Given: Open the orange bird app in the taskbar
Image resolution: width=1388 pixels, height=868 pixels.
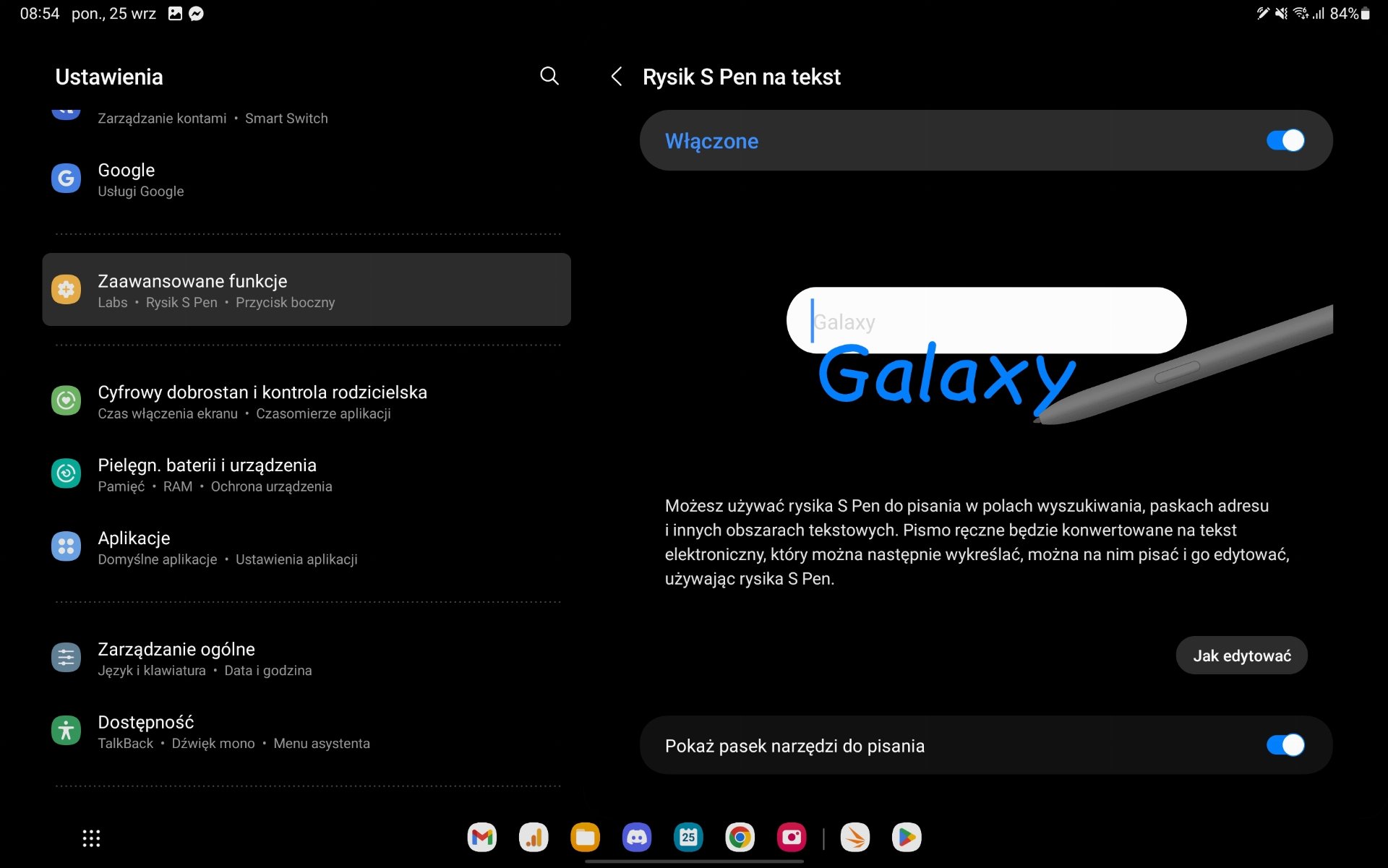Looking at the screenshot, I should click(855, 838).
